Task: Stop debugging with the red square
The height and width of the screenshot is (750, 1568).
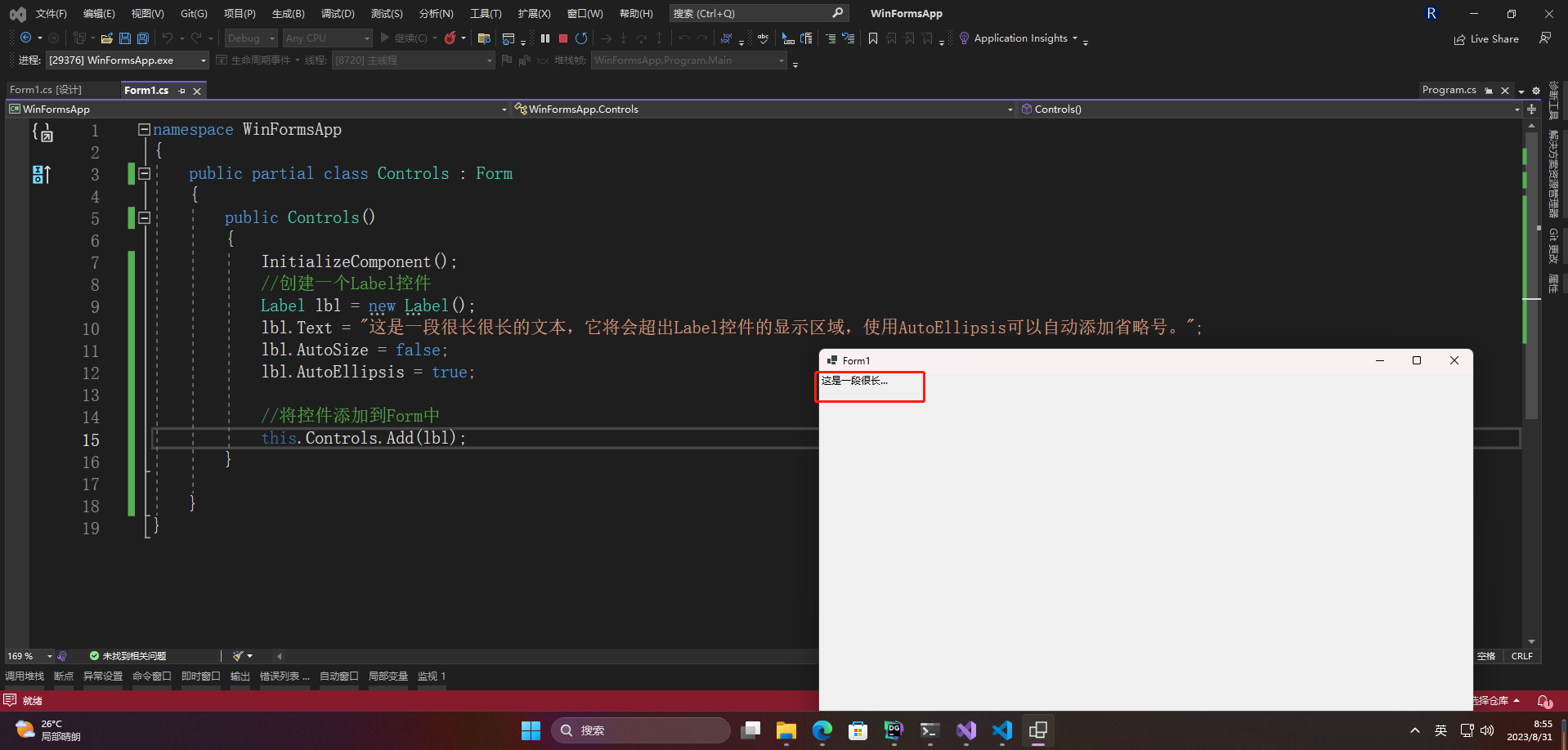Action: point(563,38)
